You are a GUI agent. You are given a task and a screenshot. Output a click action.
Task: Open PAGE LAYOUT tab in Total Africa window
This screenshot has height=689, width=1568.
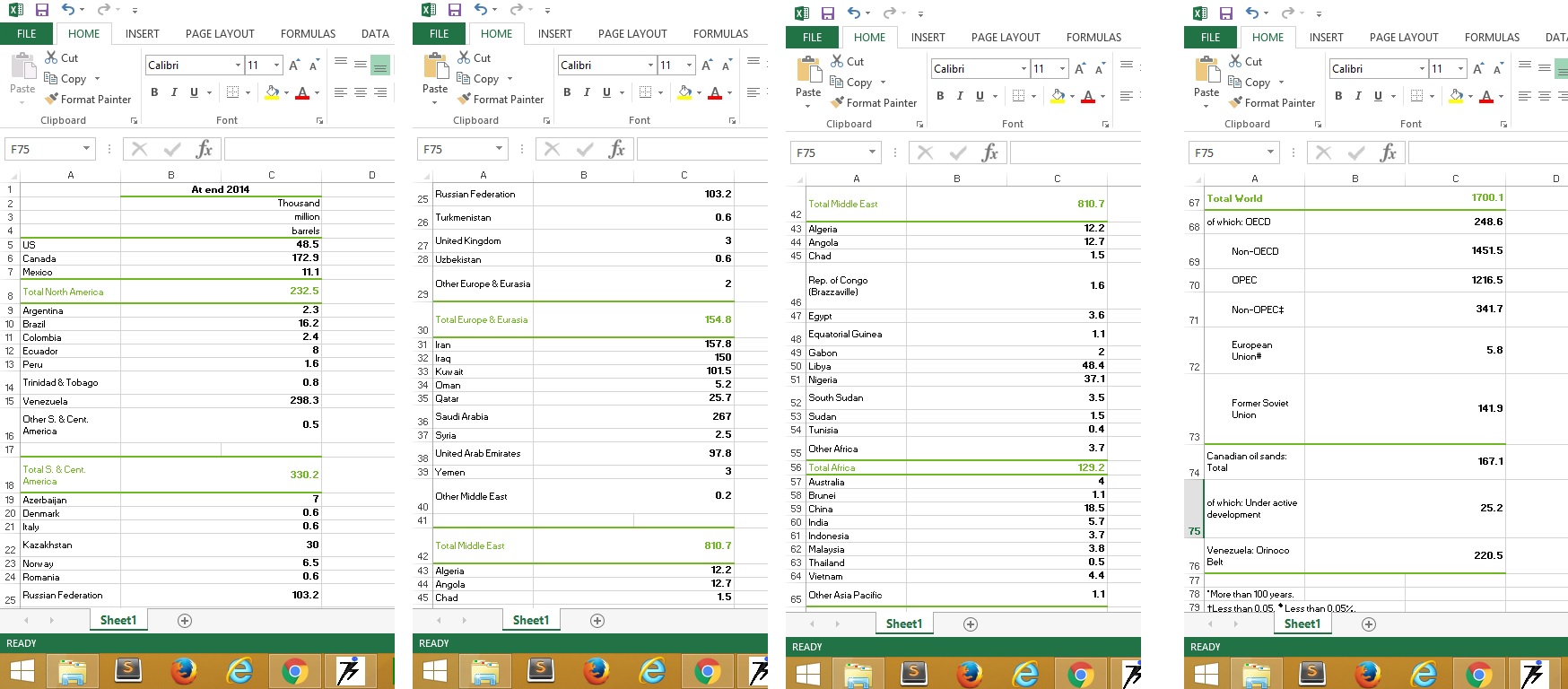tap(1006, 38)
